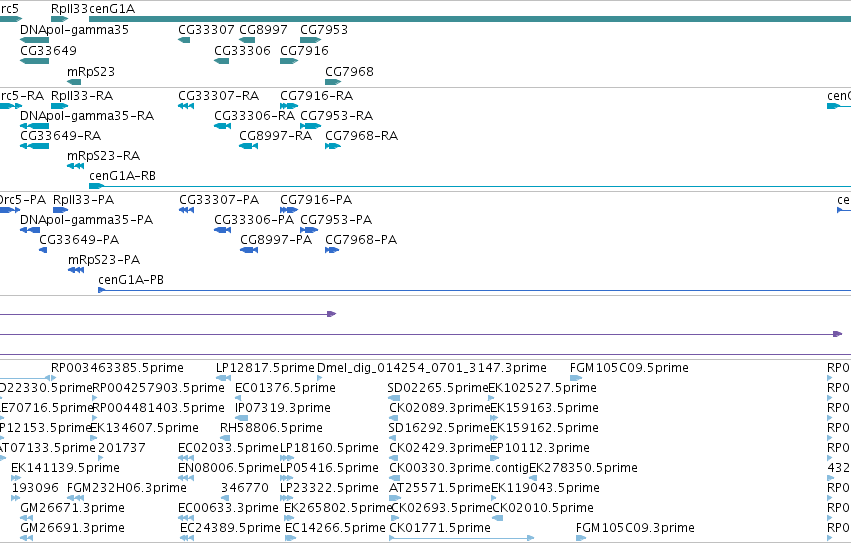This screenshot has width=851, height=543.
Task: Click the CK02089.3prime EST
Action: click(393, 418)
